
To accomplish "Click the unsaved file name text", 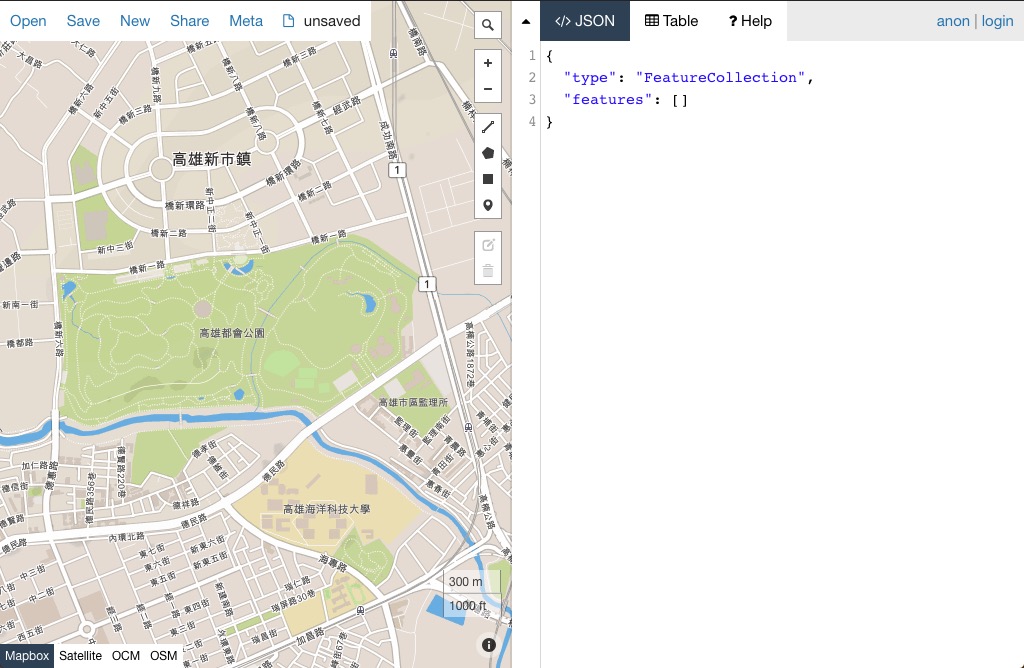I will pos(332,21).
